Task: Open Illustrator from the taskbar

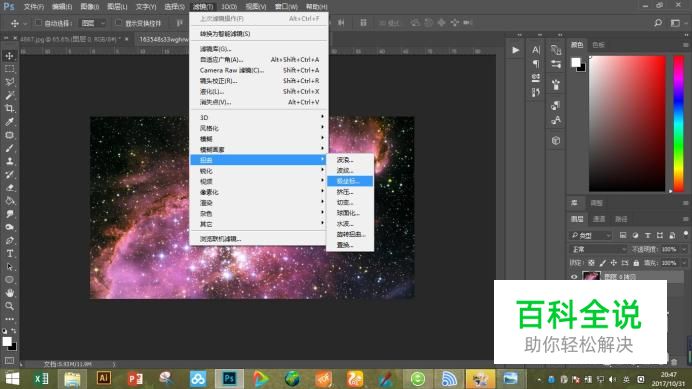Action: tap(104, 378)
